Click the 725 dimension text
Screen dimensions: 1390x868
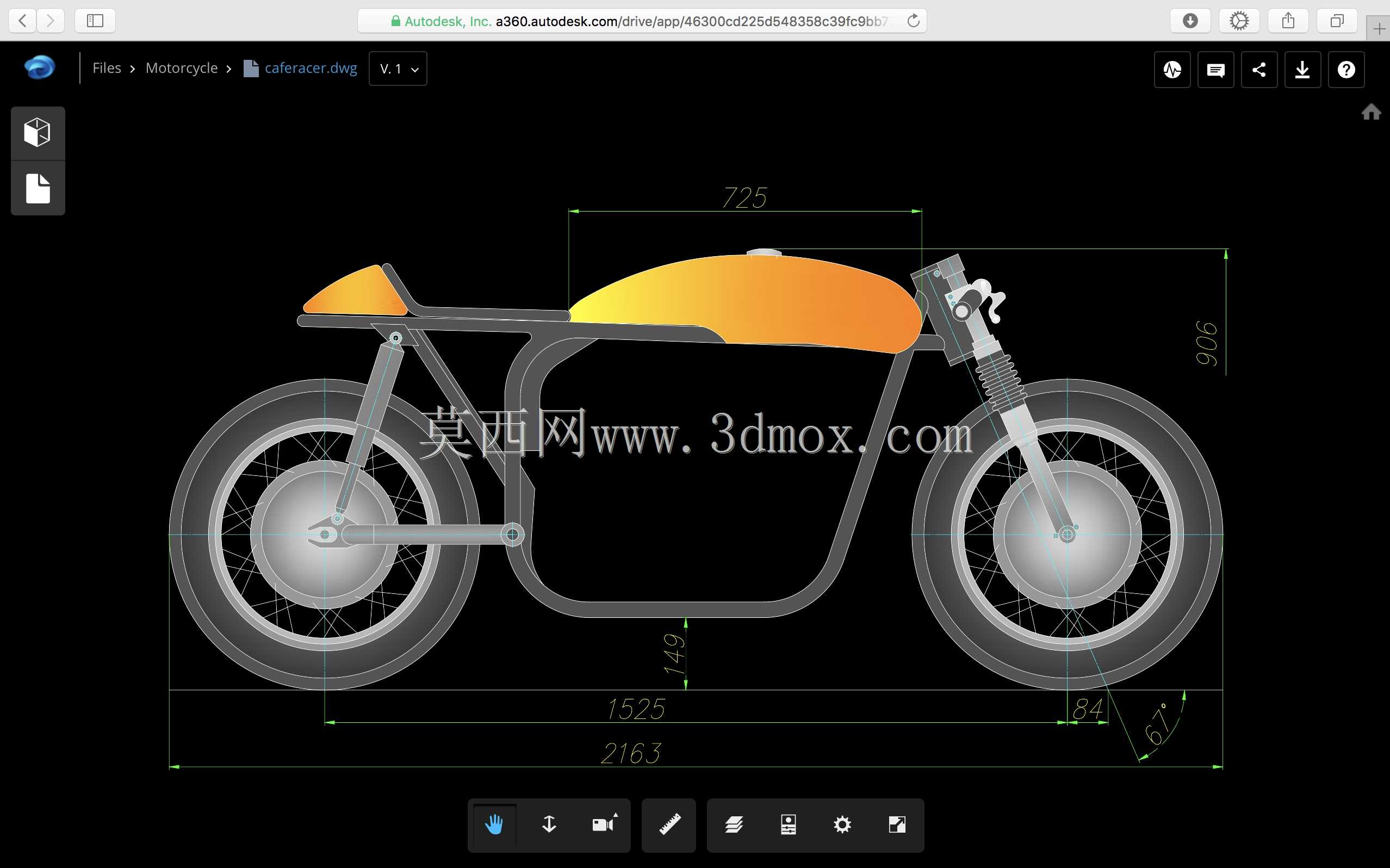[x=744, y=197]
